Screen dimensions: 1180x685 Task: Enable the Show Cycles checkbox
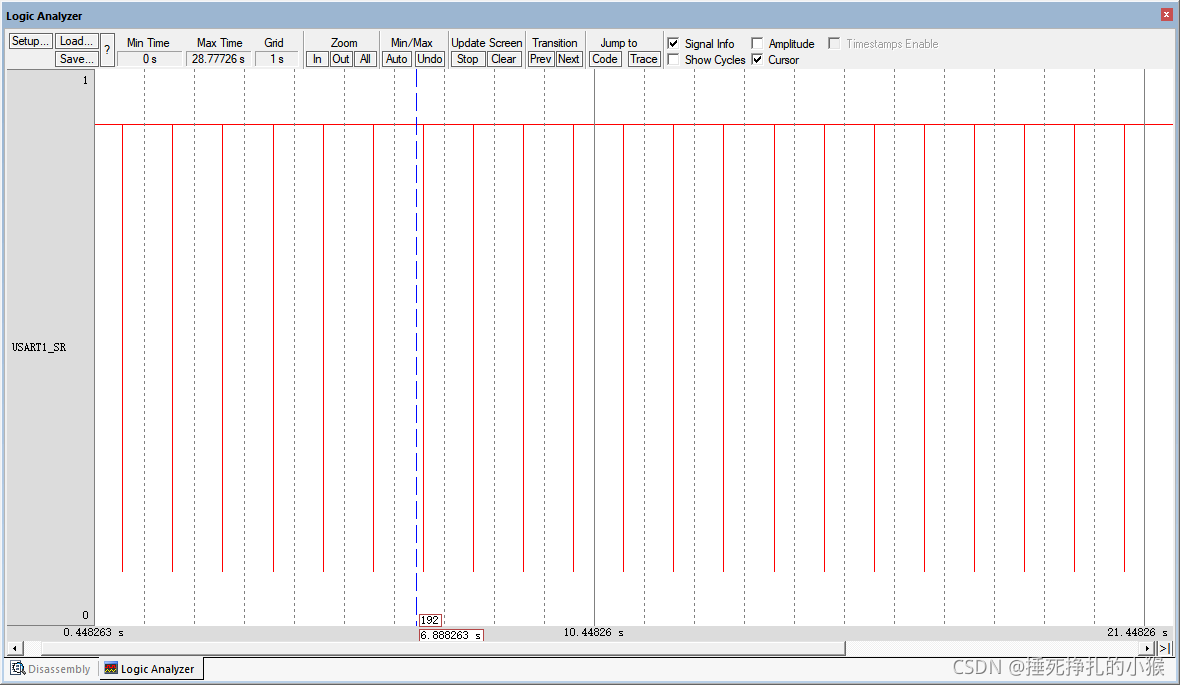(x=674, y=59)
